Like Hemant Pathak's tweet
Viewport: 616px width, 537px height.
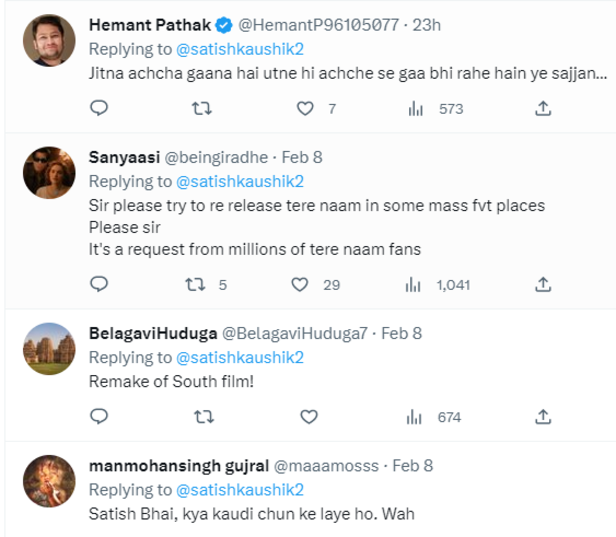pyautogui.click(x=304, y=108)
